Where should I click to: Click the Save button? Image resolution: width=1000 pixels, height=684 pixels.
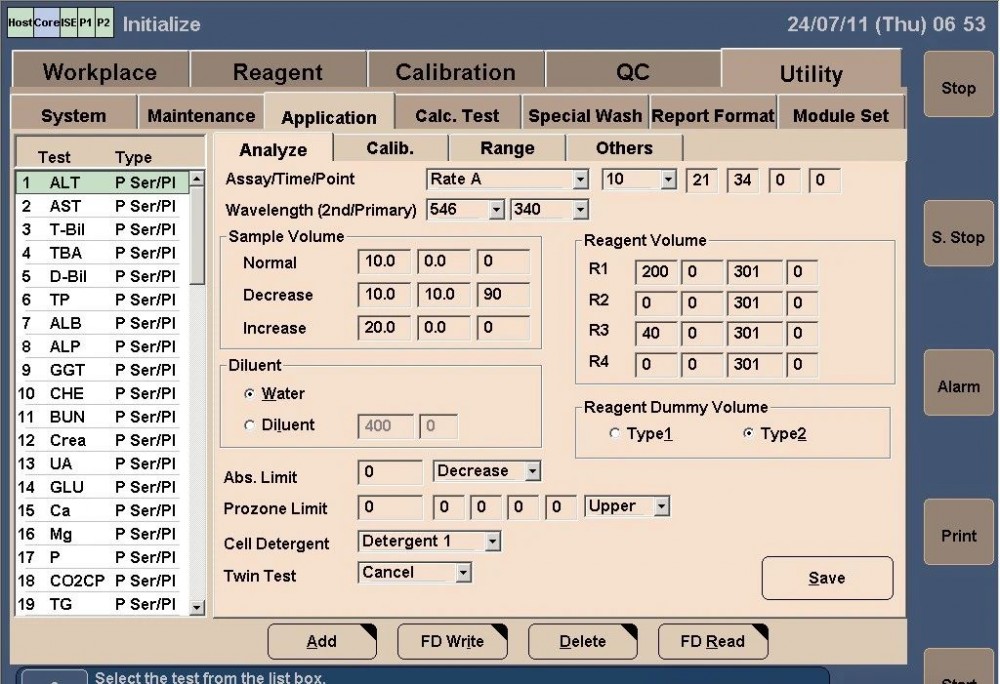click(x=827, y=578)
